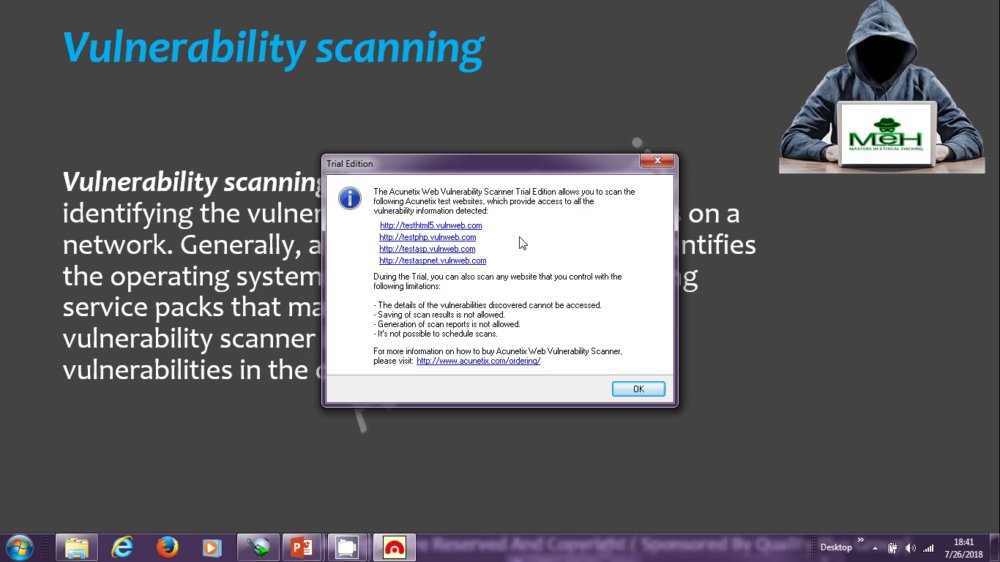Click OK in the Trial Edition dialog
This screenshot has height=562, width=1000.
click(x=638, y=388)
